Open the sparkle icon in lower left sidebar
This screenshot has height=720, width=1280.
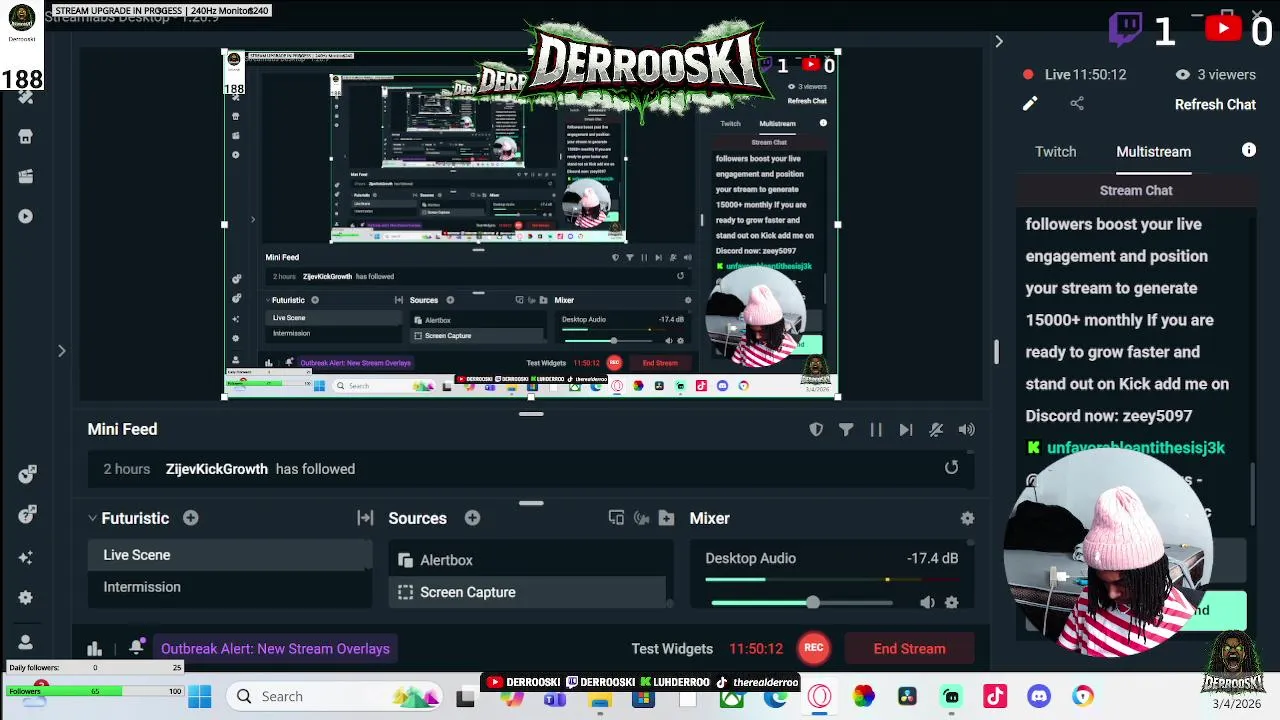tap(27, 557)
